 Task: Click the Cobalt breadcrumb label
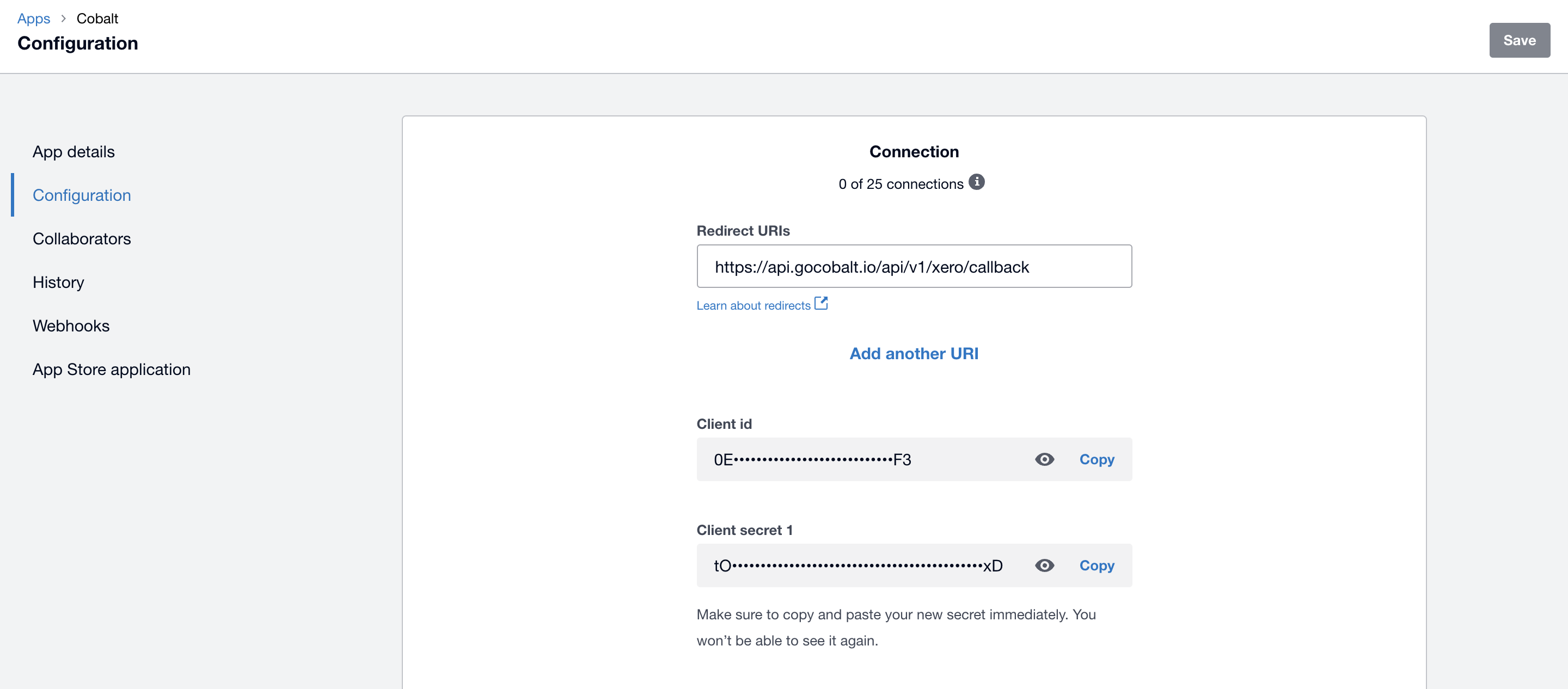pyautogui.click(x=97, y=19)
